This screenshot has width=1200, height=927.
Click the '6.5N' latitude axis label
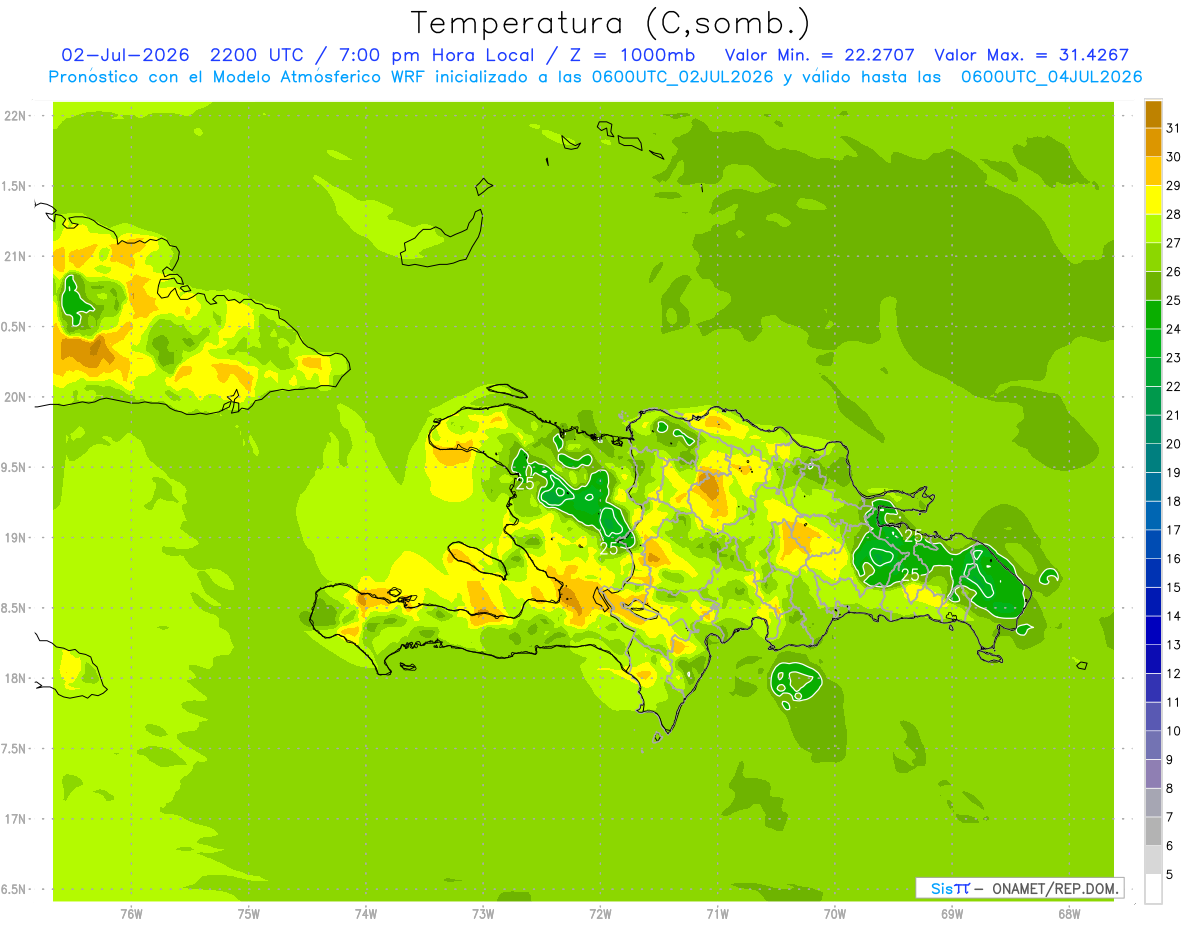click(x=16, y=889)
